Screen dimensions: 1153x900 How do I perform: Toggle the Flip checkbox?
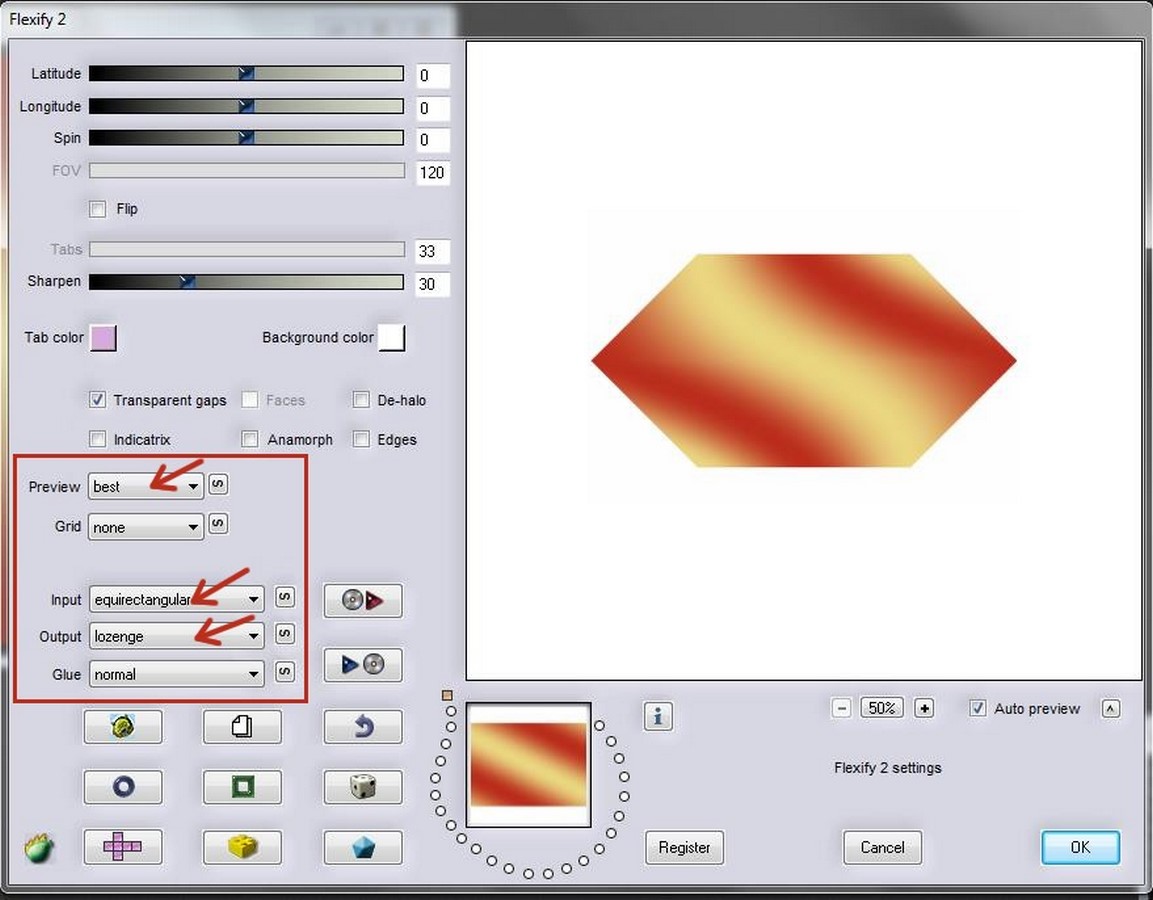97,209
